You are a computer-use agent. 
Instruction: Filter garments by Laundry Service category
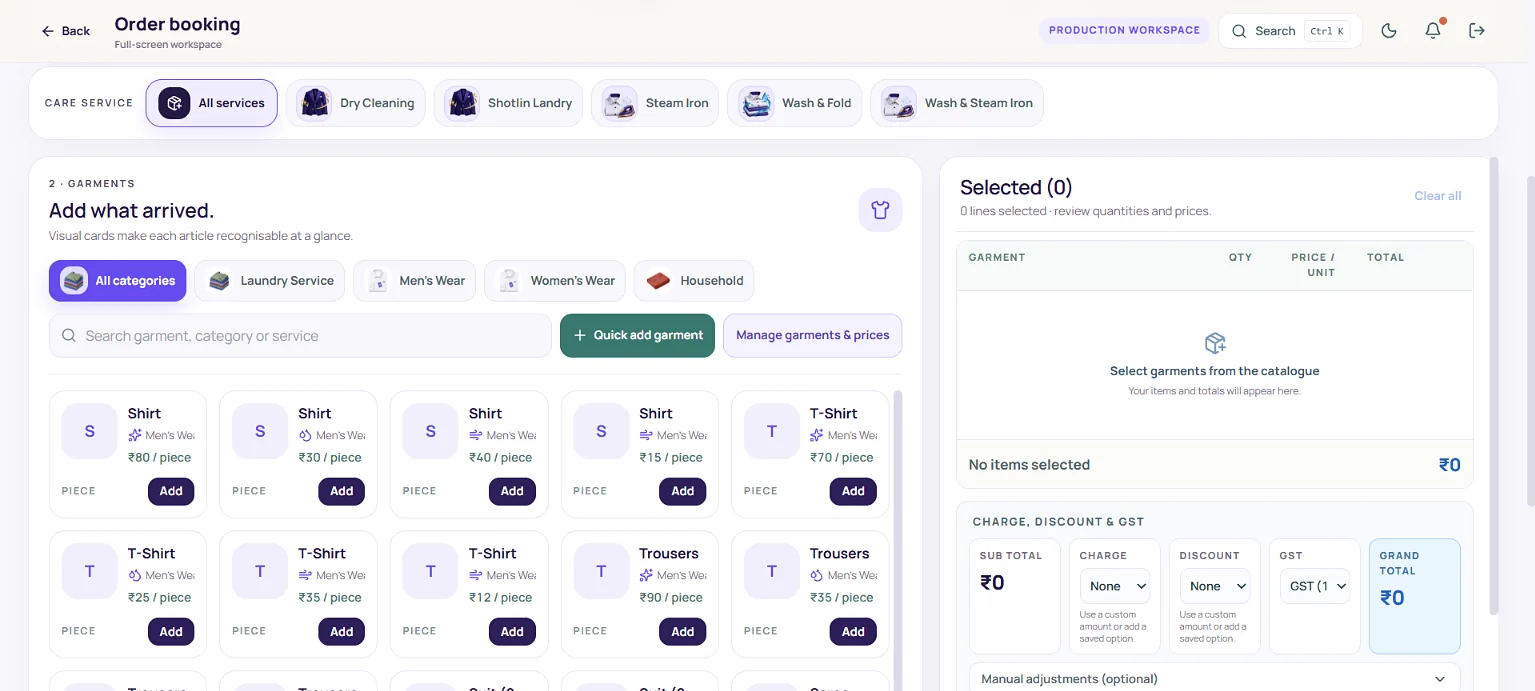(270, 281)
